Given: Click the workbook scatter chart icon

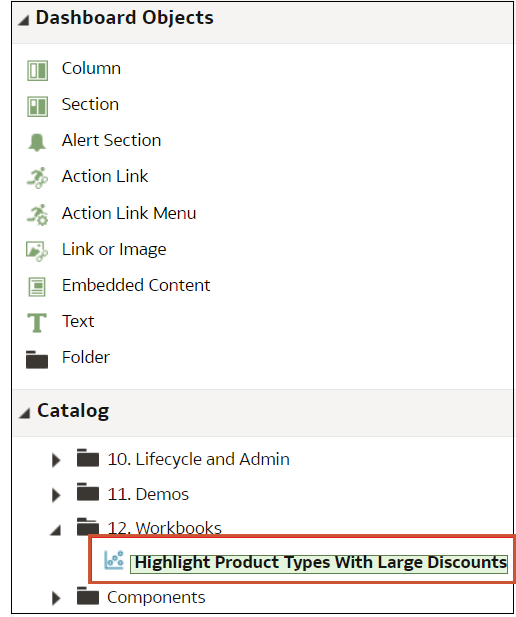Looking at the screenshot, I should [x=114, y=560].
